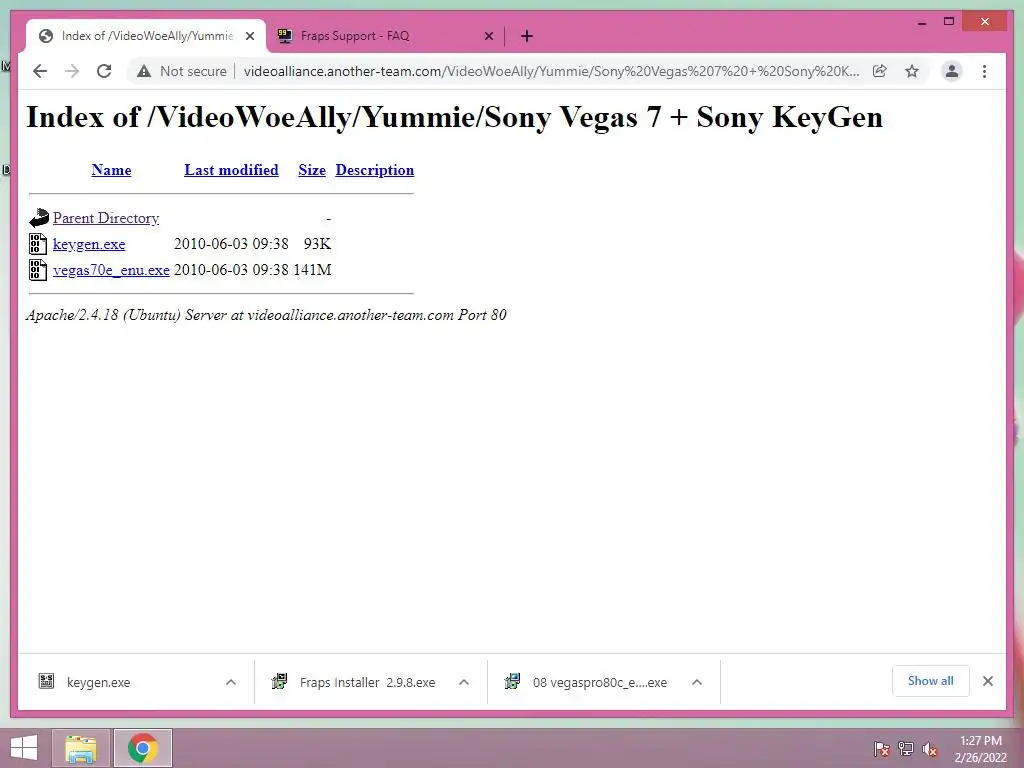This screenshot has width=1024, height=768.
Task: Expand options for Fraps Installer download
Action: tap(464, 682)
